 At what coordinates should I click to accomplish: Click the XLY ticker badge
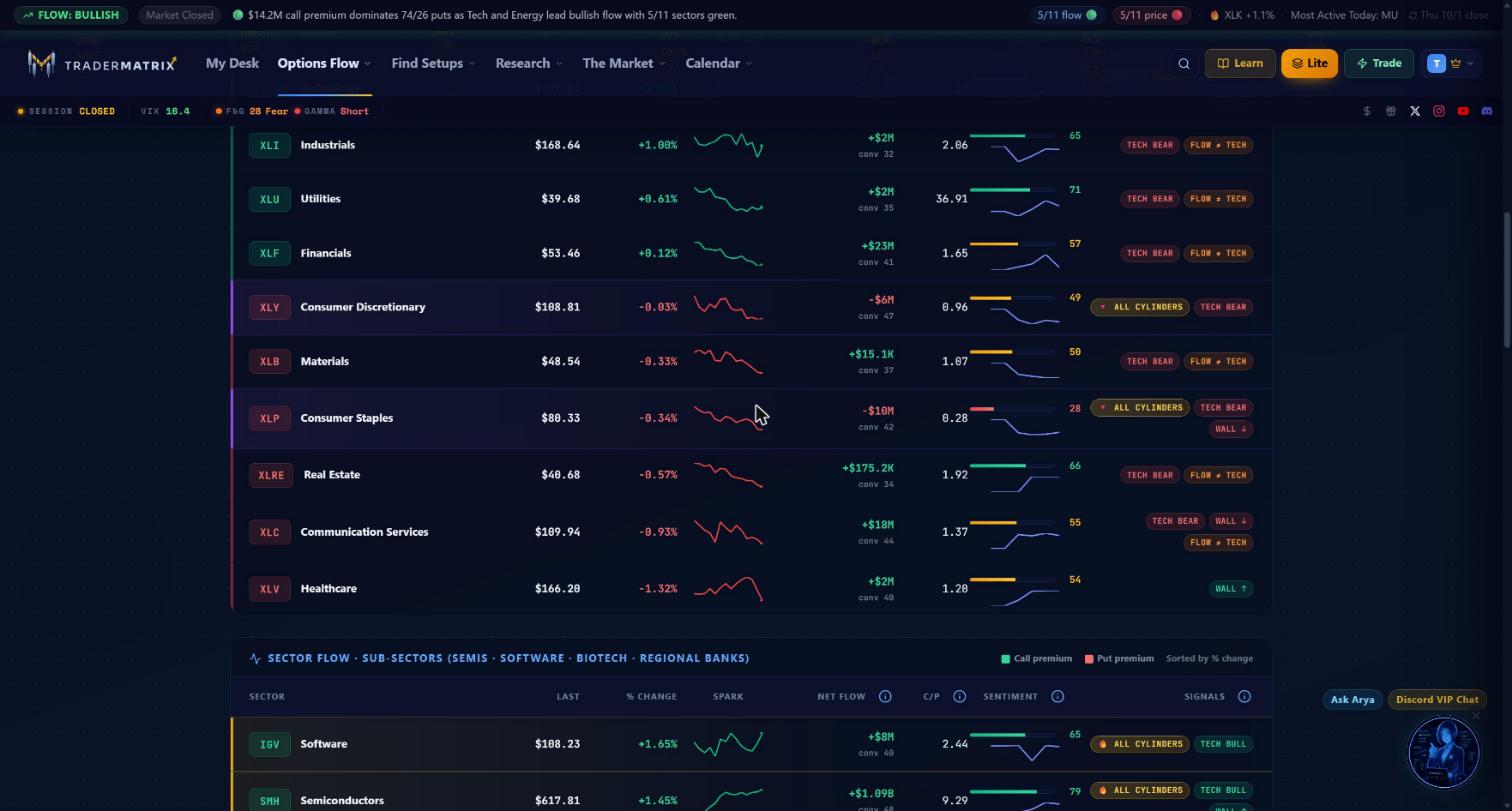coord(269,307)
